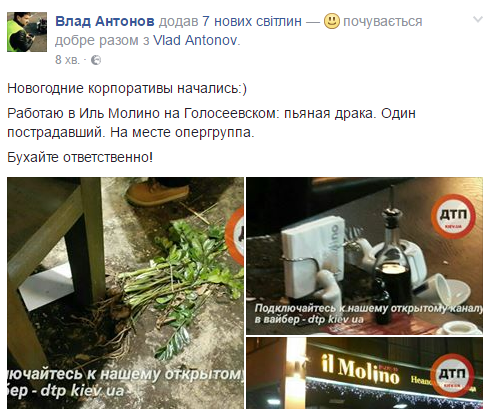Open tagged Vlad Antonov profile link
491x409 pixels.
tap(195, 40)
